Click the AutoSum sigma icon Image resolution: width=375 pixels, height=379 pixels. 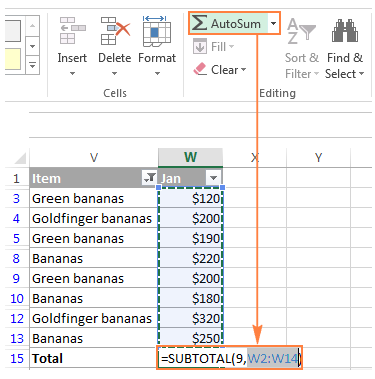point(199,23)
